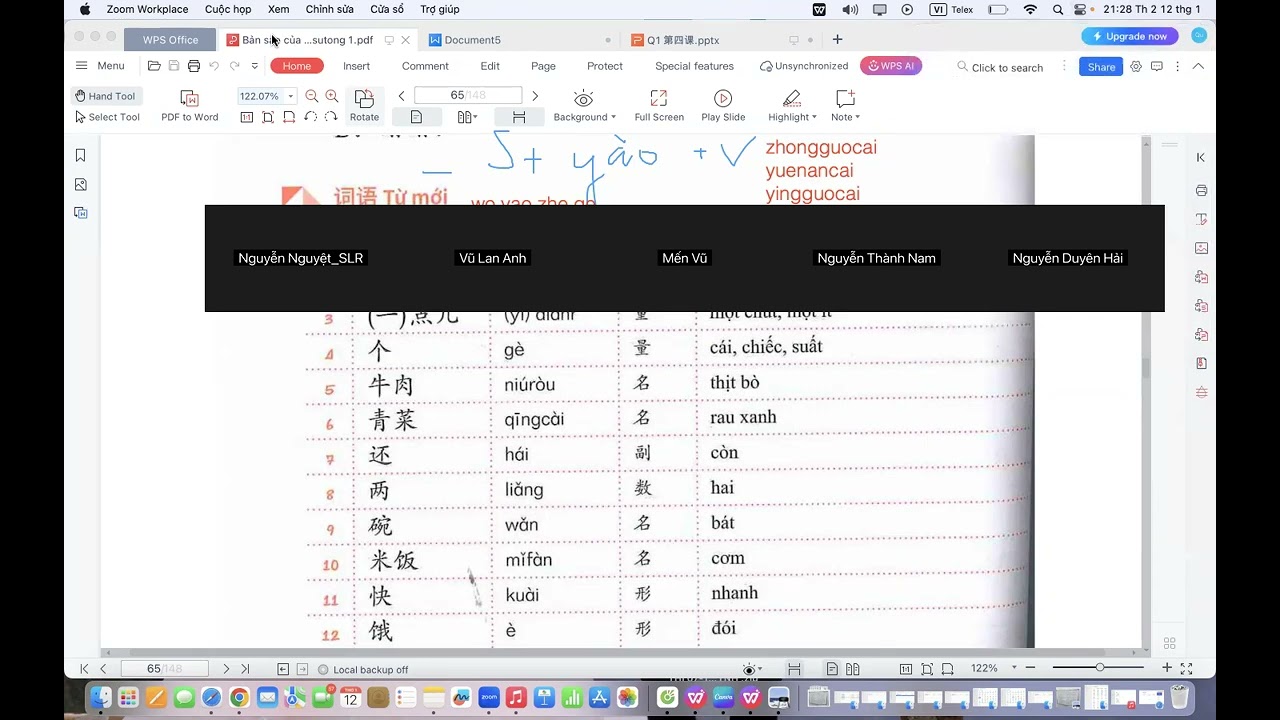The height and width of the screenshot is (720, 1280).
Task: Open the 122% zoom dropdown in status bar
Action: pyautogui.click(x=1014, y=668)
